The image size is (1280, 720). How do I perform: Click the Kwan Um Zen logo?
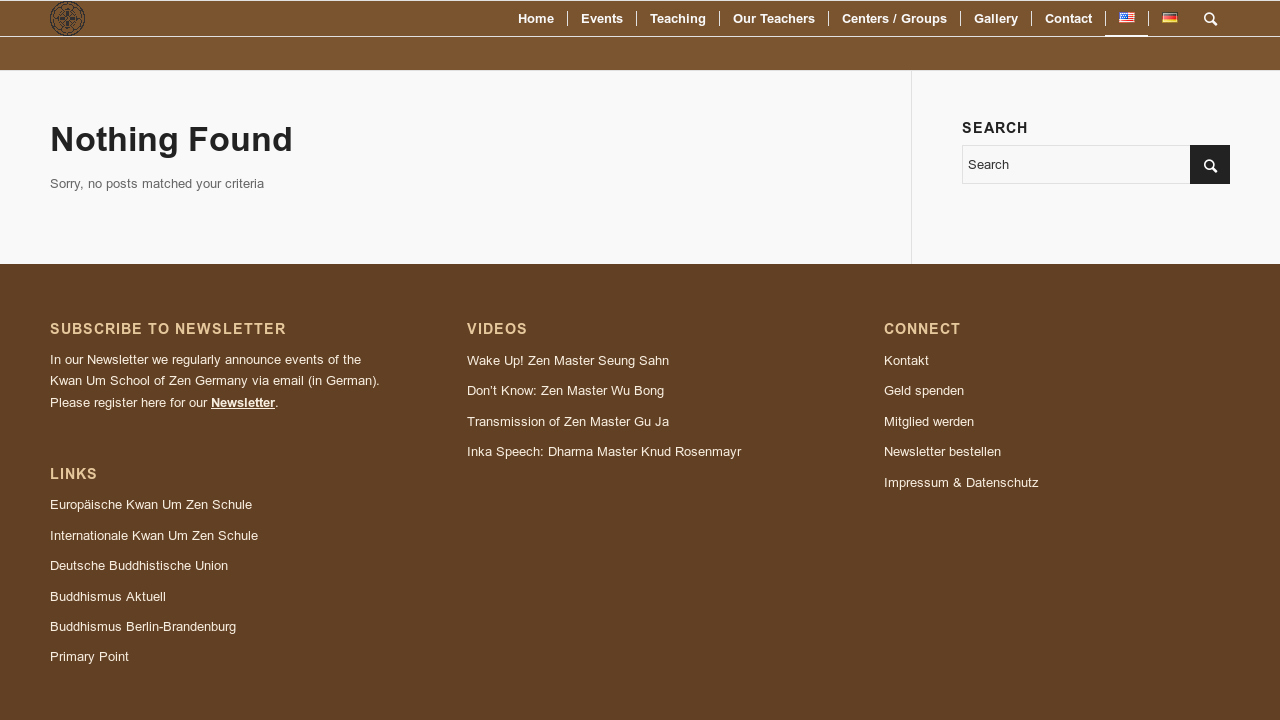tap(67, 18)
